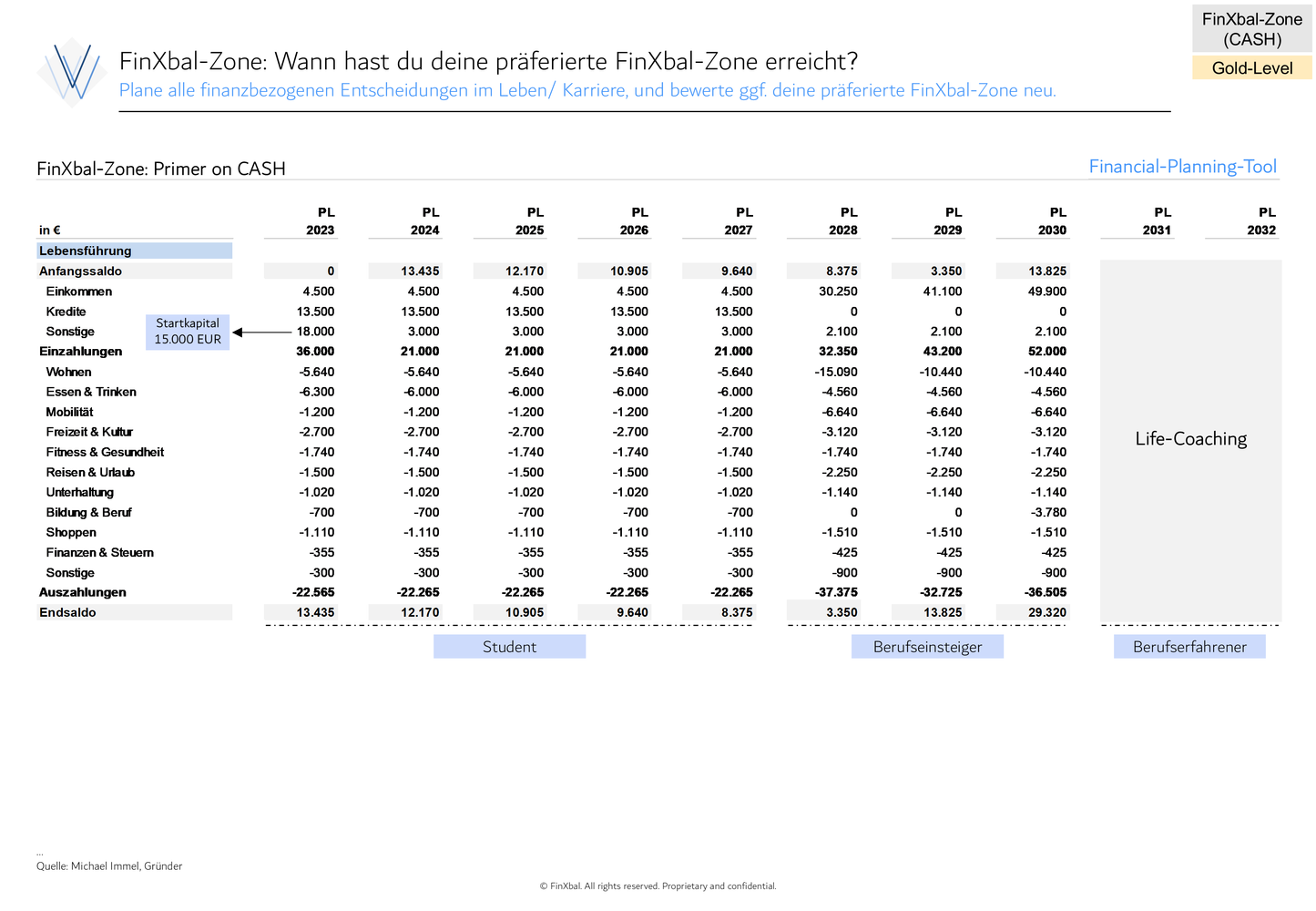1316x911 pixels.
Task: Click the 'Finanzen & Steuern' row label
Action: point(100,552)
